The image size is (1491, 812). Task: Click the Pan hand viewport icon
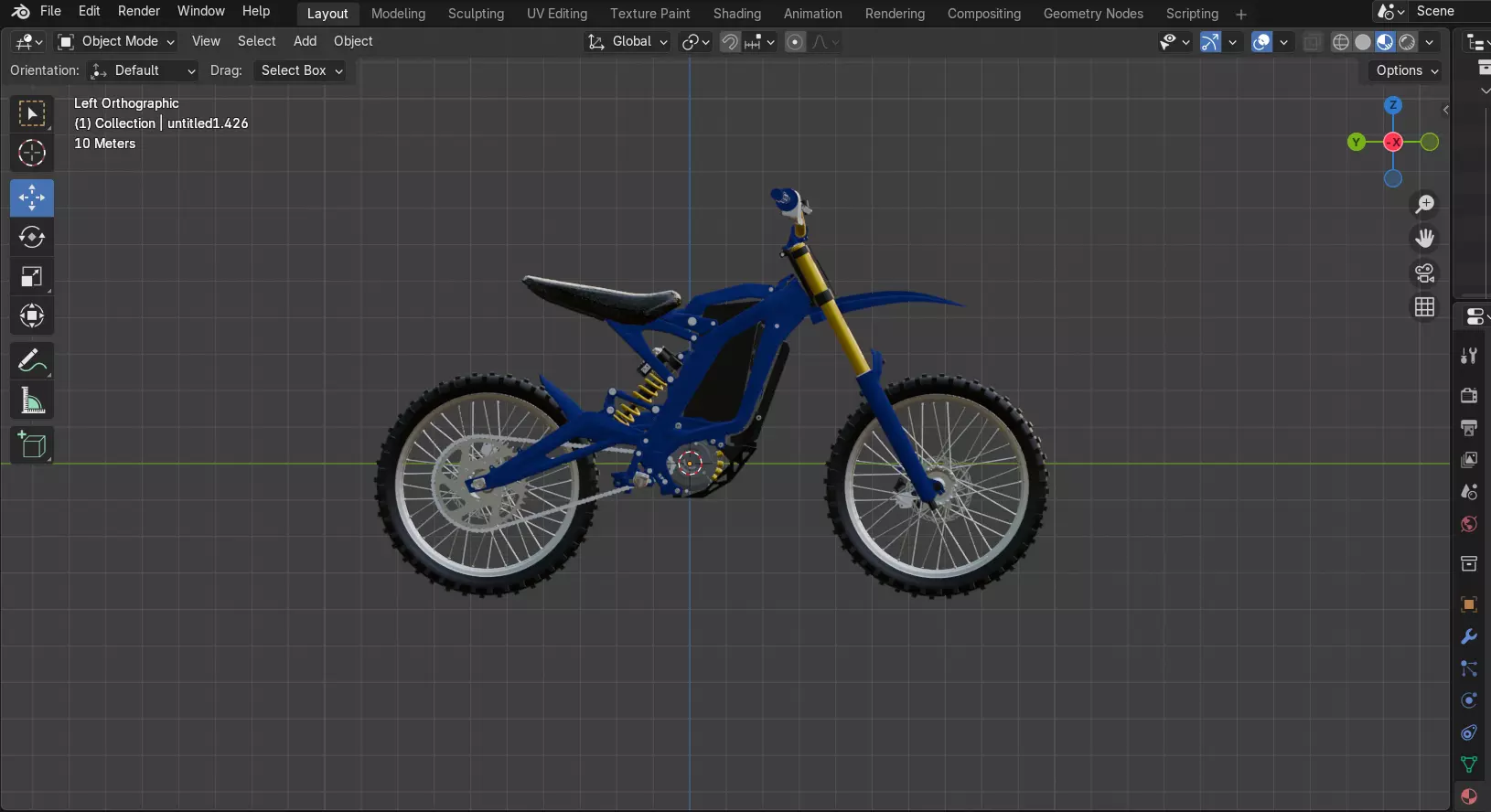[x=1425, y=239]
